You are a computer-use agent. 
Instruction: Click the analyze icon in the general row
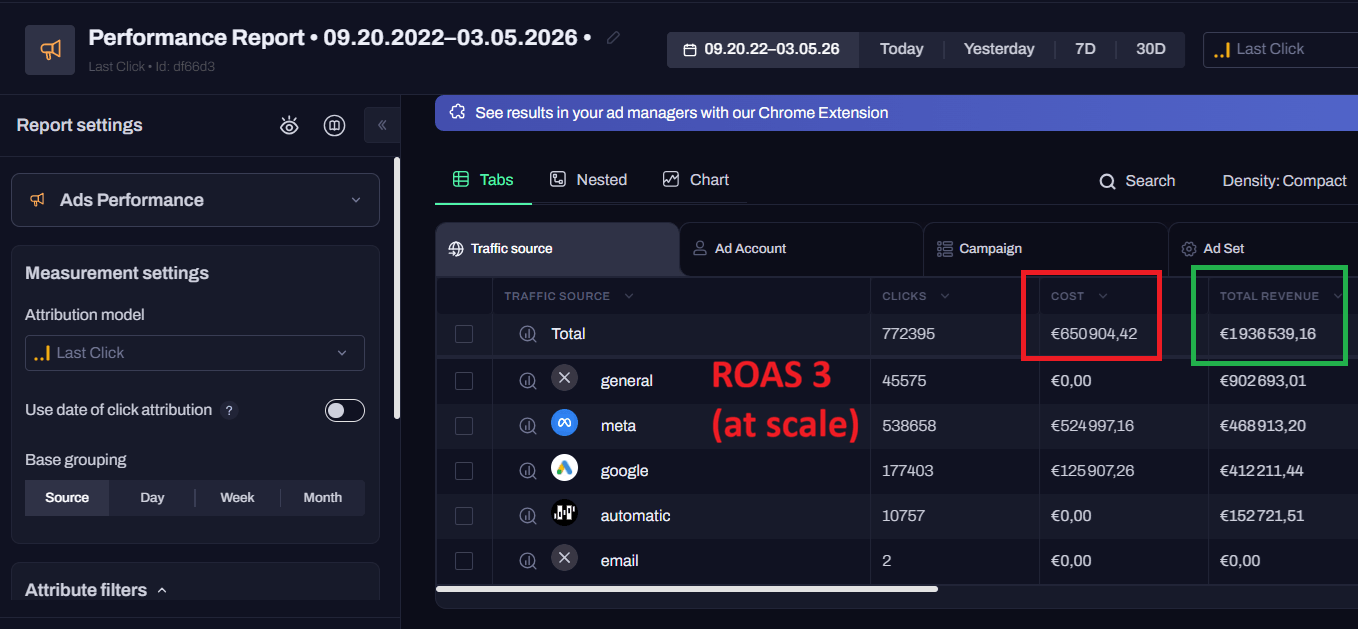[528, 380]
